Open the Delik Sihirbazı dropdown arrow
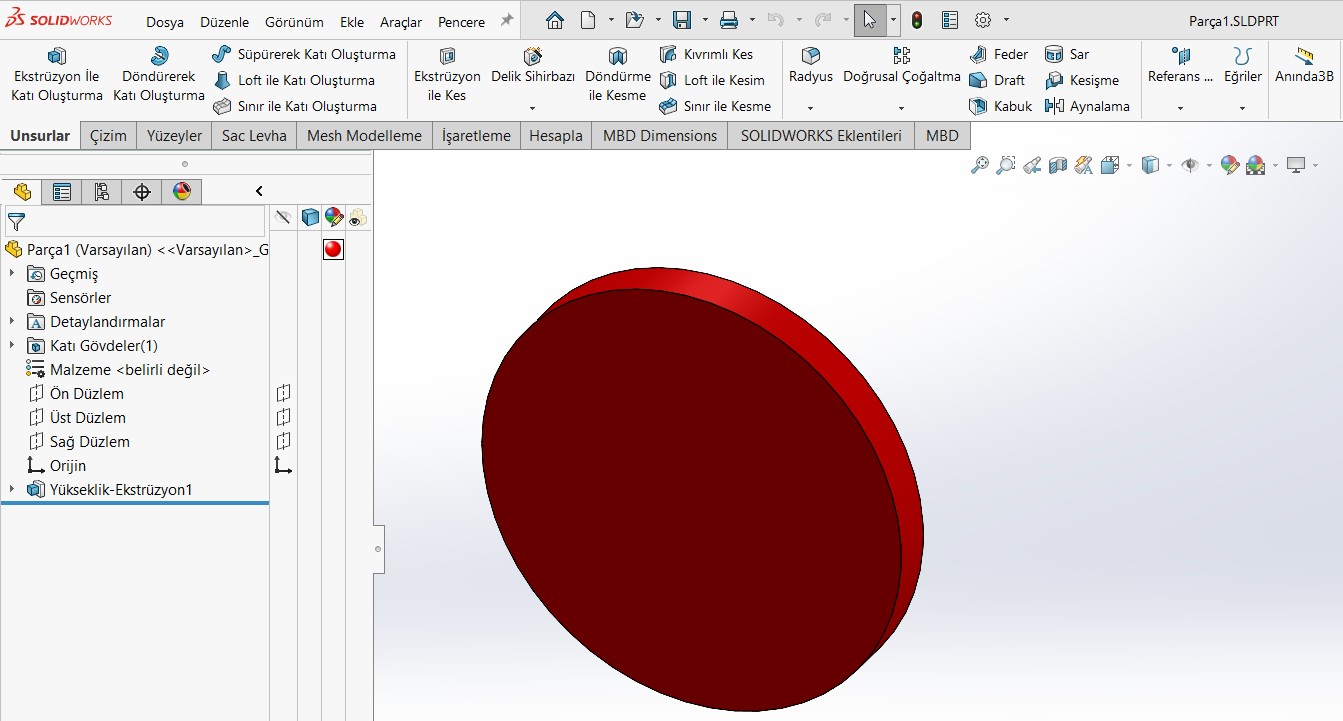 pyautogui.click(x=533, y=108)
